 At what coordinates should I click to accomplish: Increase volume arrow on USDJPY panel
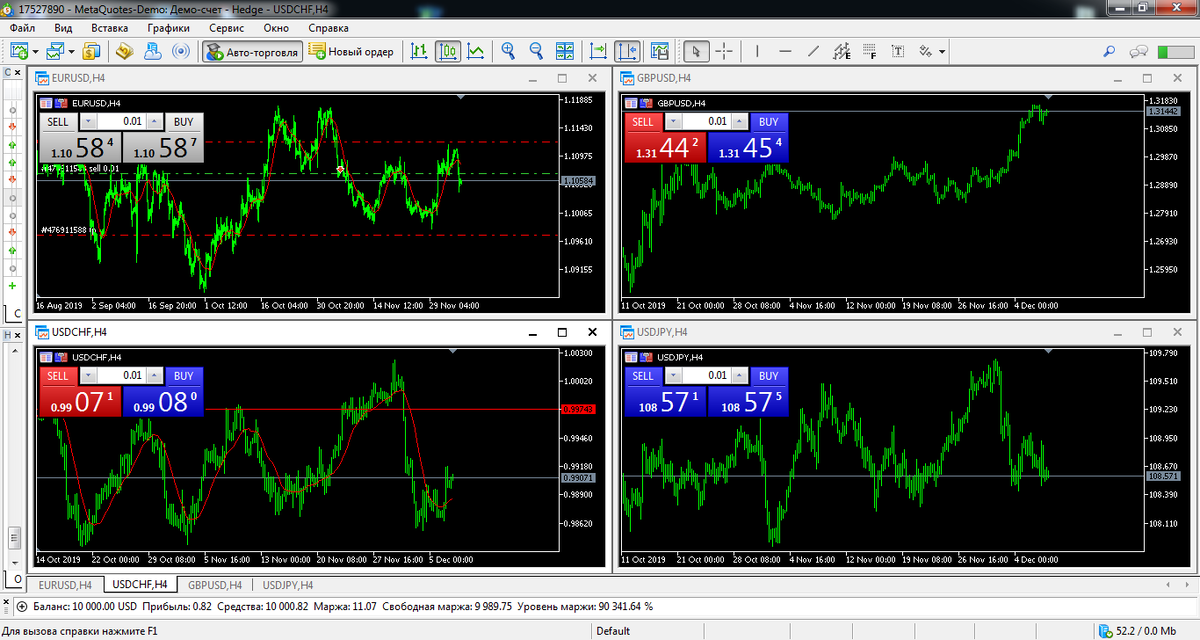click(738, 376)
